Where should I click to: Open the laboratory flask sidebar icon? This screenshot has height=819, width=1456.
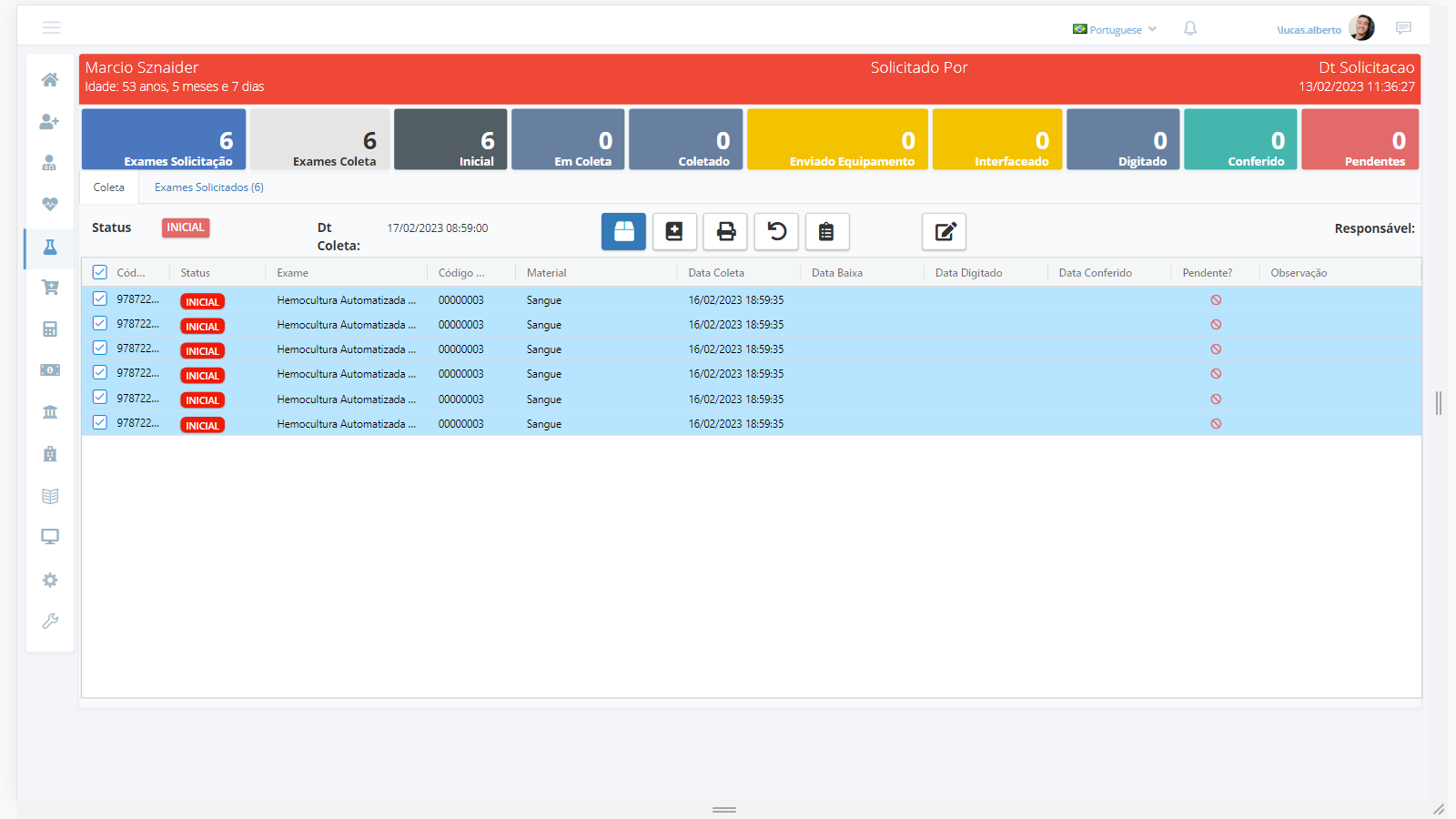coord(50,248)
